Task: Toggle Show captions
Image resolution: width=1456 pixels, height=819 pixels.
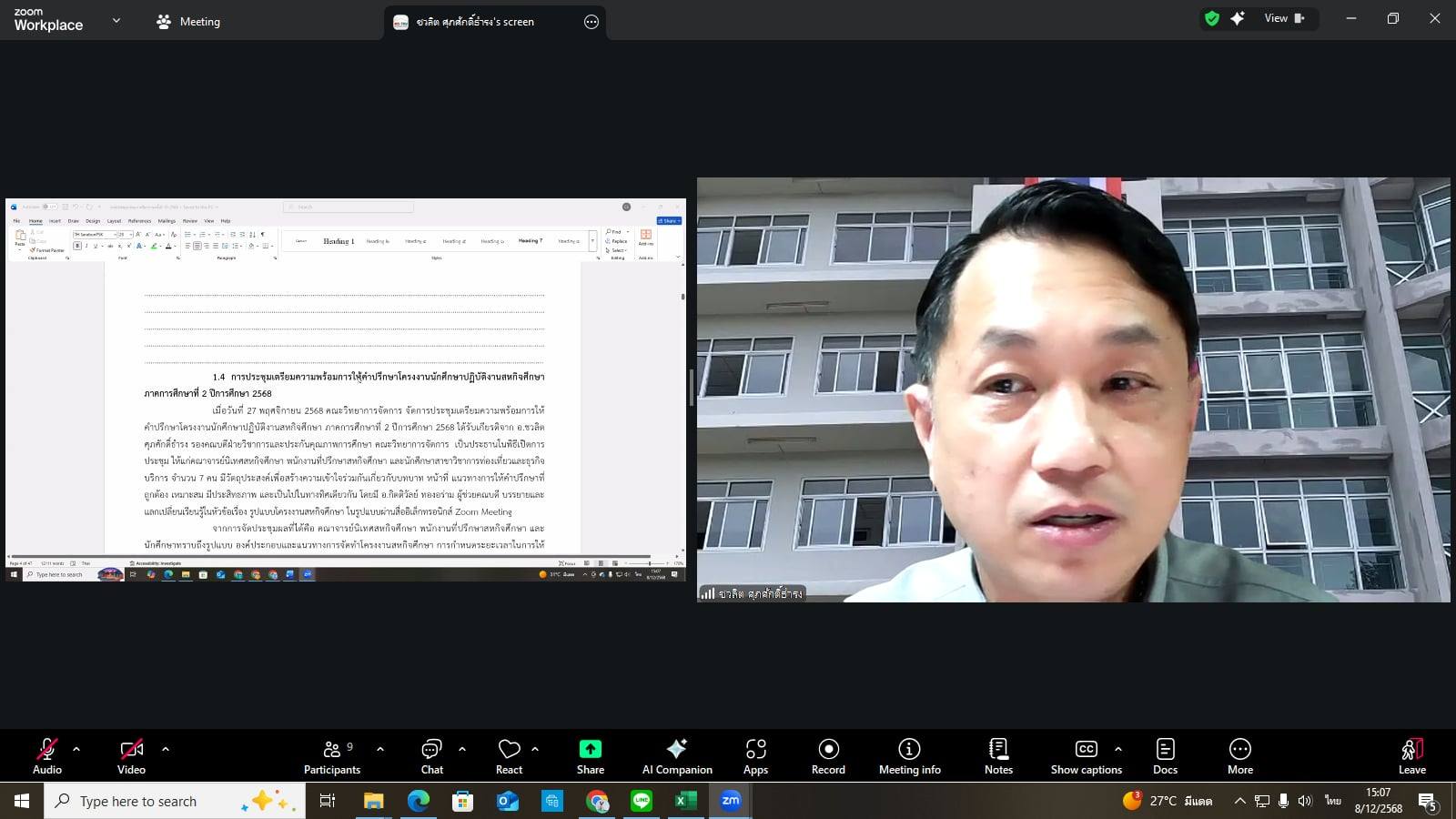Action: pos(1086,756)
